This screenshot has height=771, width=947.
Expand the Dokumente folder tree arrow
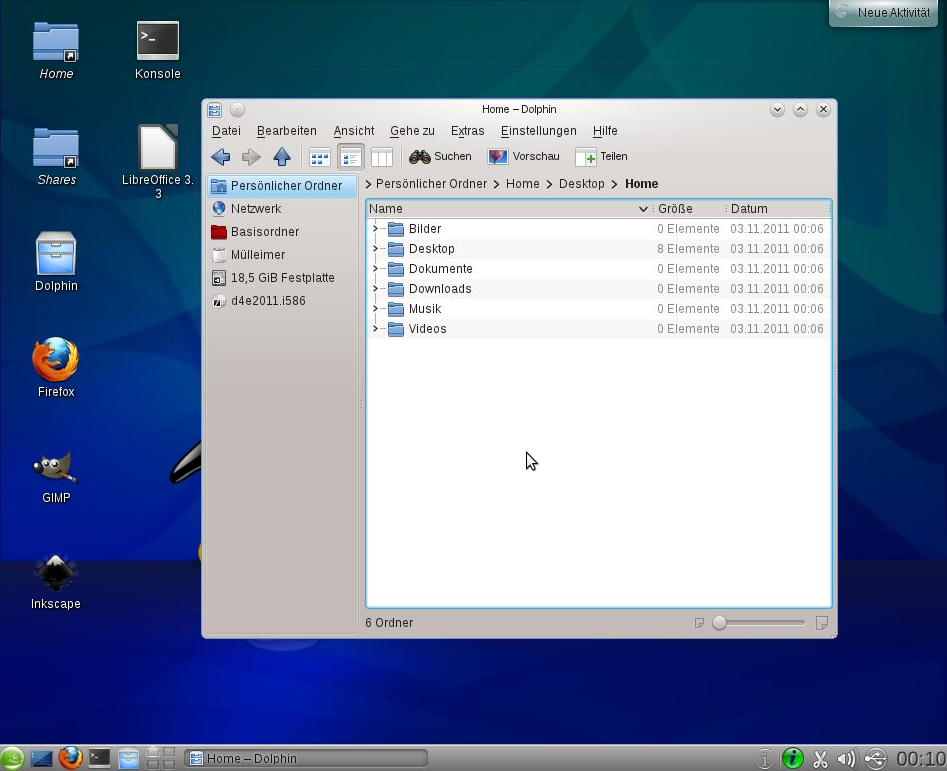(x=375, y=269)
